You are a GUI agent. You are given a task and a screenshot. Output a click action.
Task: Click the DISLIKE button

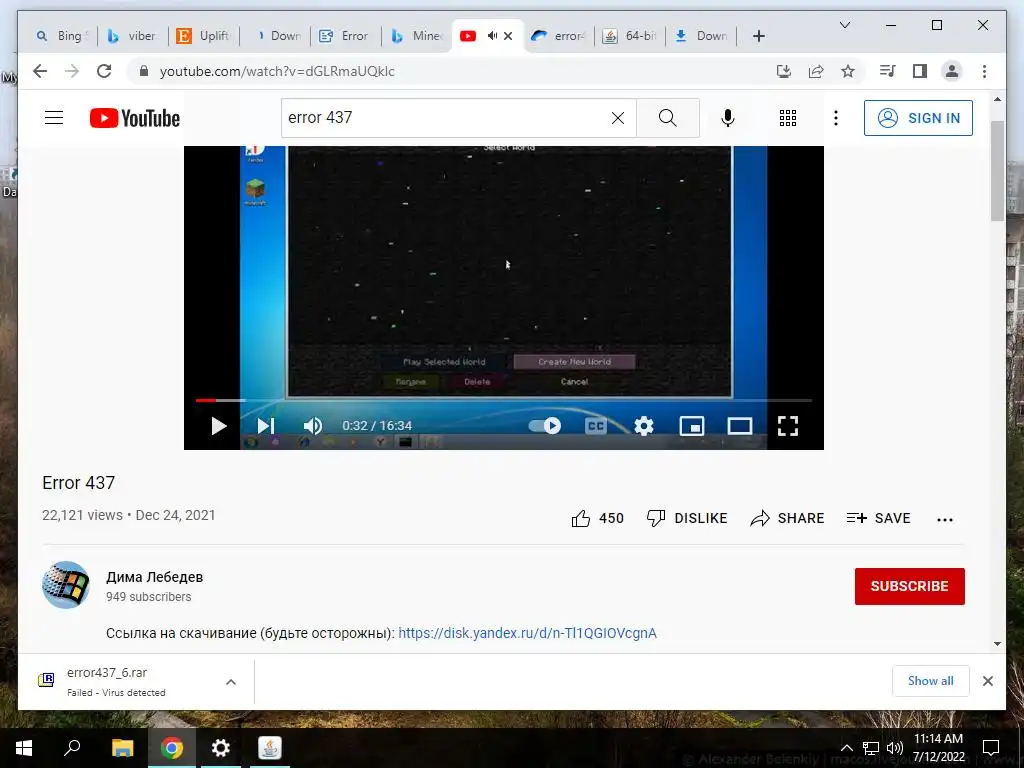pyautogui.click(x=686, y=519)
